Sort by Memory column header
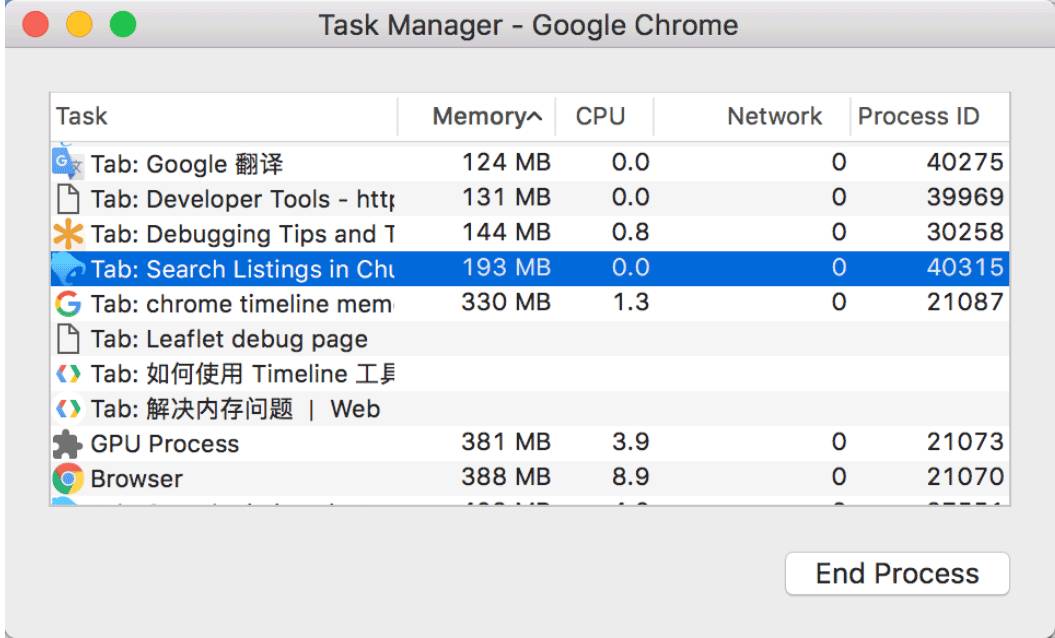The width and height of the screenshot is (1055, 638). tap(486, 116)
